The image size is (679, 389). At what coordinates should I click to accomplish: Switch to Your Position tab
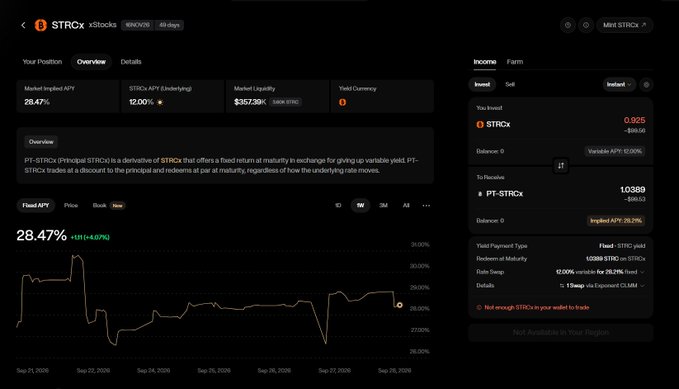click(x=42, y=62)
